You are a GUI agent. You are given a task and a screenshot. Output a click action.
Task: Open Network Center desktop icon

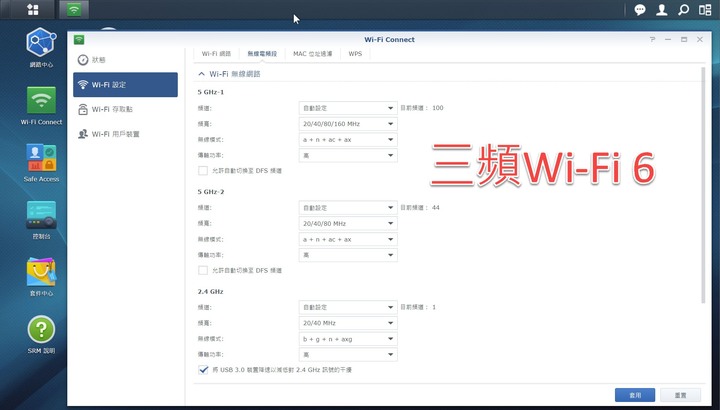pos(41,48)
